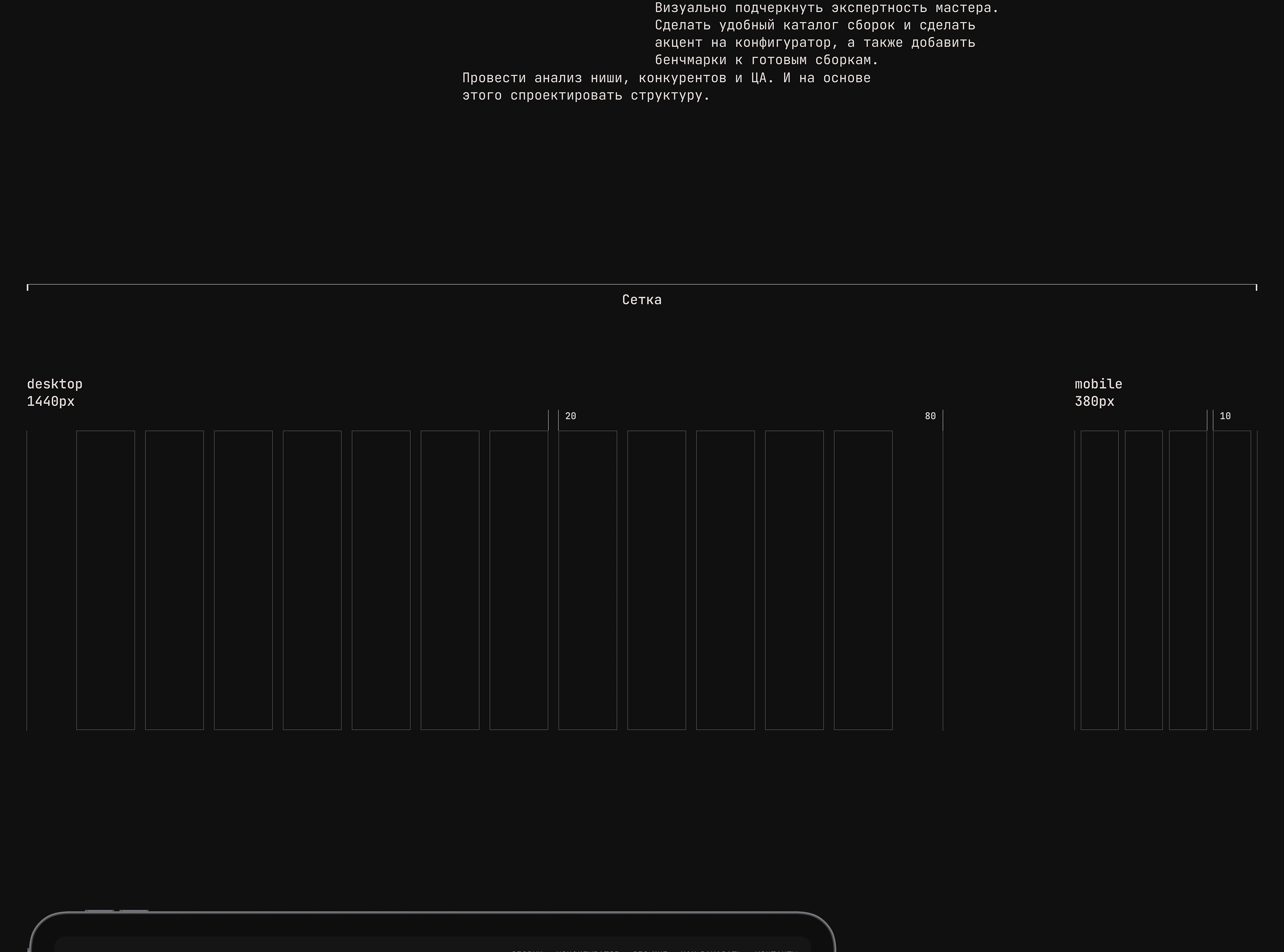The width and height of the screenshot is (1284, 952).
Task: Click the fourth desktop grid column
Action: pyautogui.click(x=312, y=580)
